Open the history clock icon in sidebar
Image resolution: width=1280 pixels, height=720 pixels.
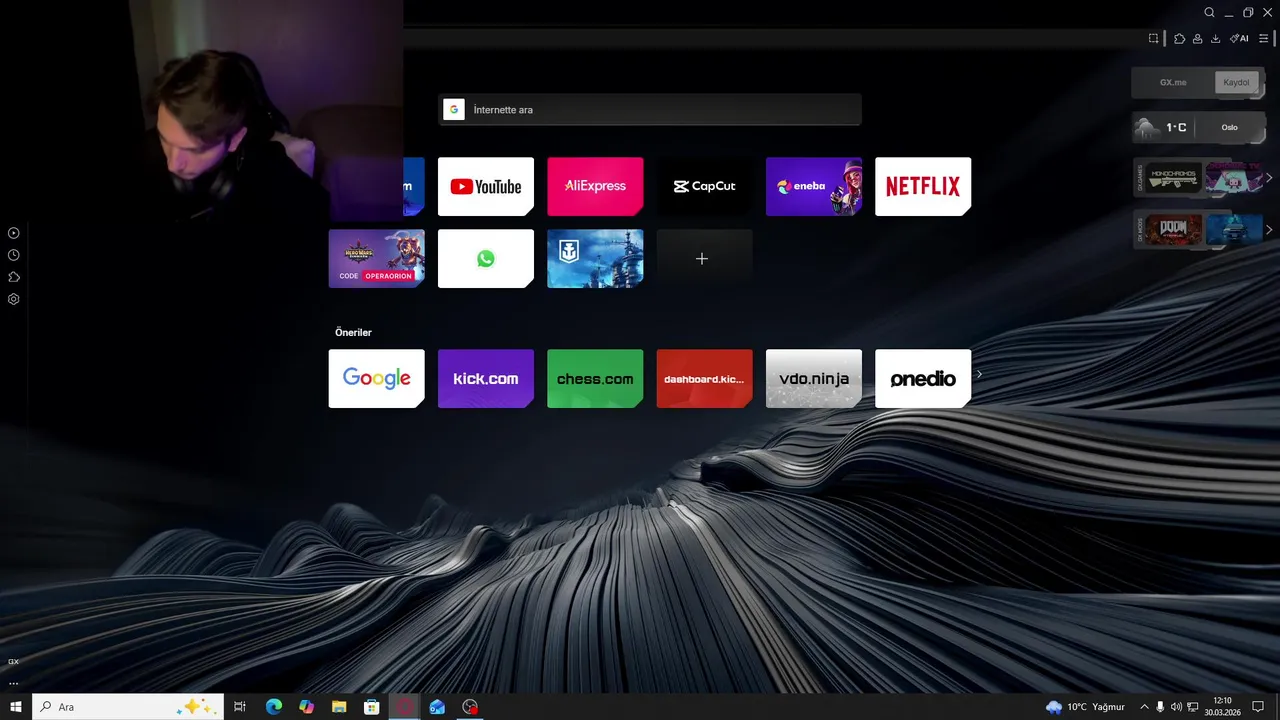(14, 255)
